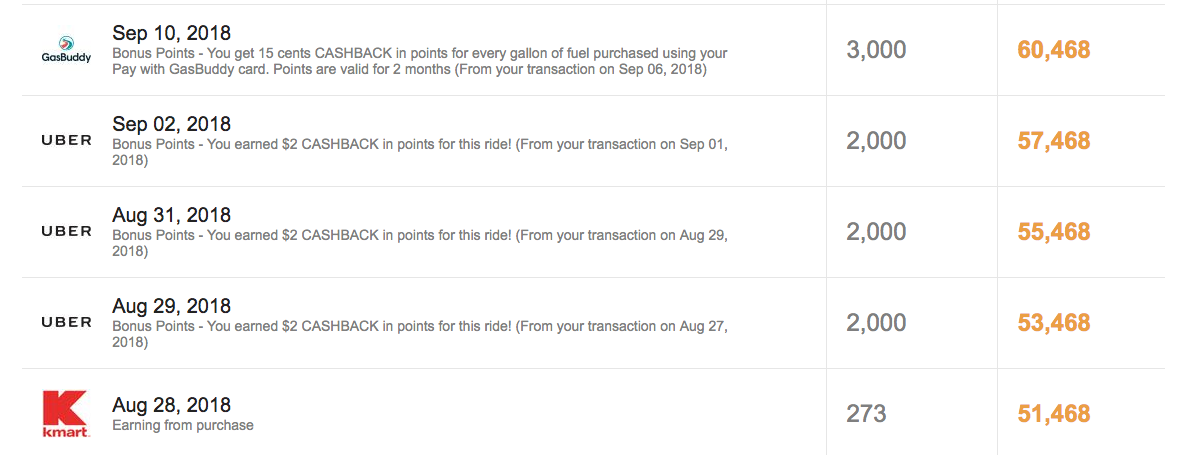Click 'Earning from purchase' description text
Viewport: 1180px width, 455px height.
click(x=183, y=426)
